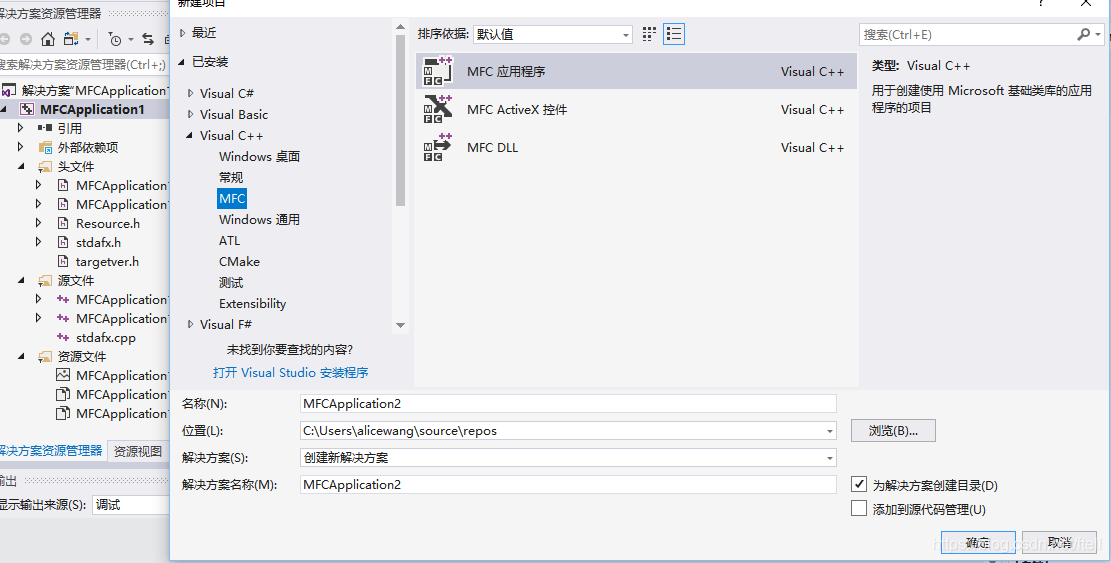Screen dimensions: 1111x563
Task: Click the 资源文件 filter folder icon
Action: point(45,356)
